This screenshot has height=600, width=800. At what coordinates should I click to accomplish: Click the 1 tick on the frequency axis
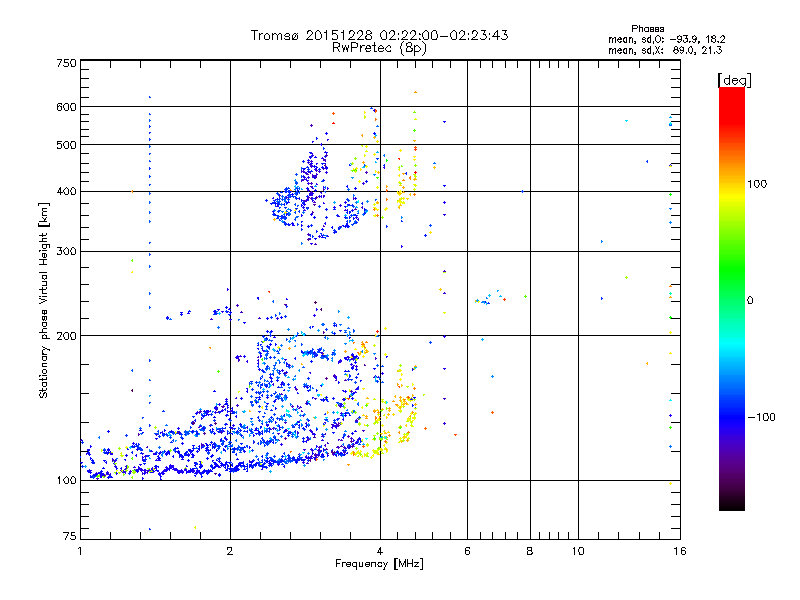click(80, 551)
